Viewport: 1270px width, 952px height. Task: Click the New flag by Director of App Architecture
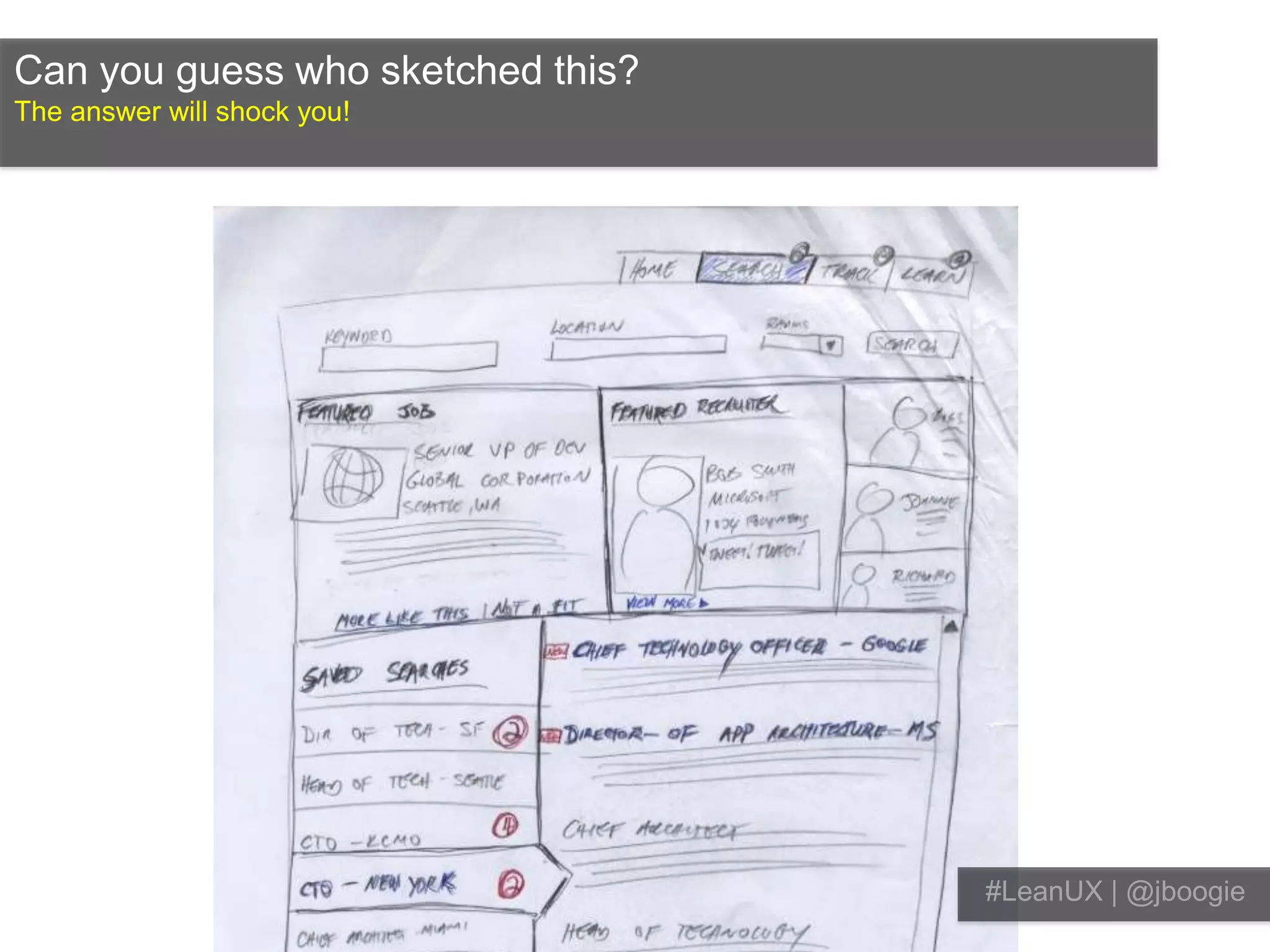pyautogui.click(x=551, y=736)
